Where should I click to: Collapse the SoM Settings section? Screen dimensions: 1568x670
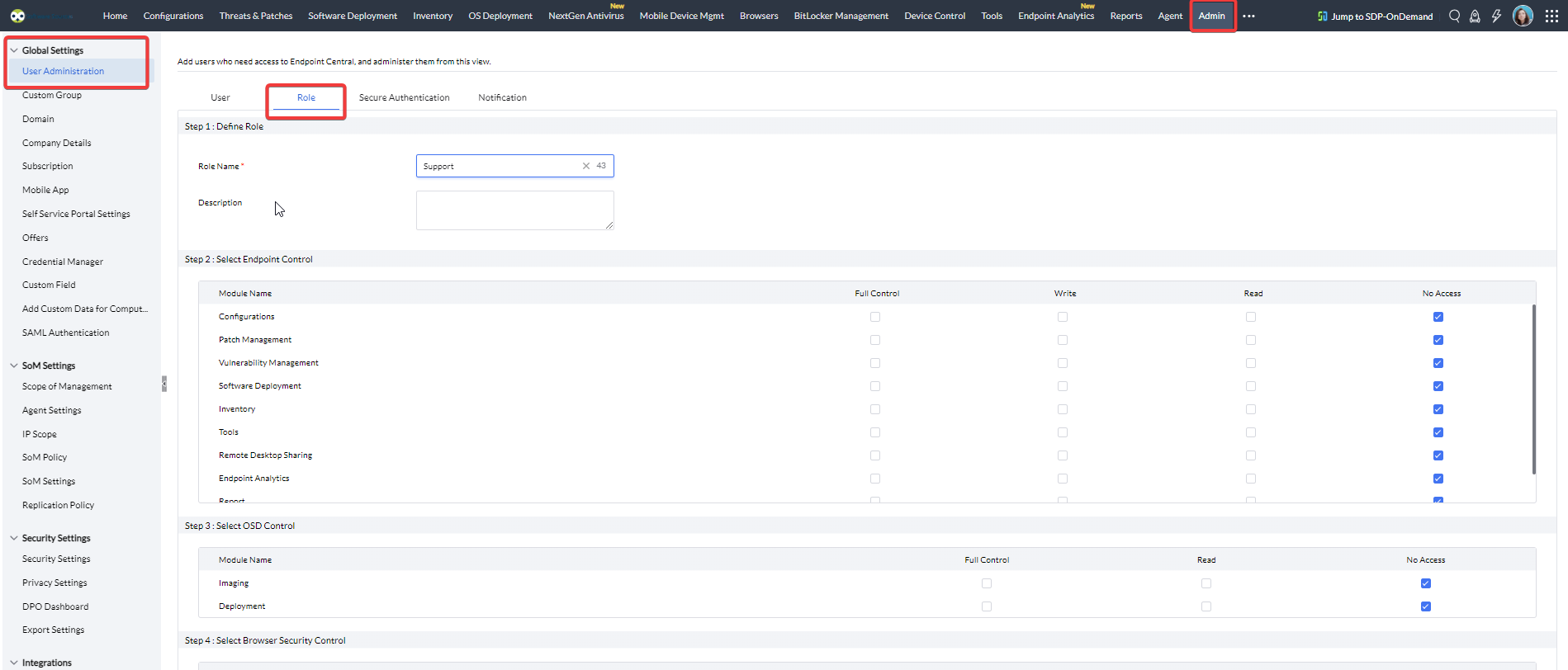click(14, 366)
